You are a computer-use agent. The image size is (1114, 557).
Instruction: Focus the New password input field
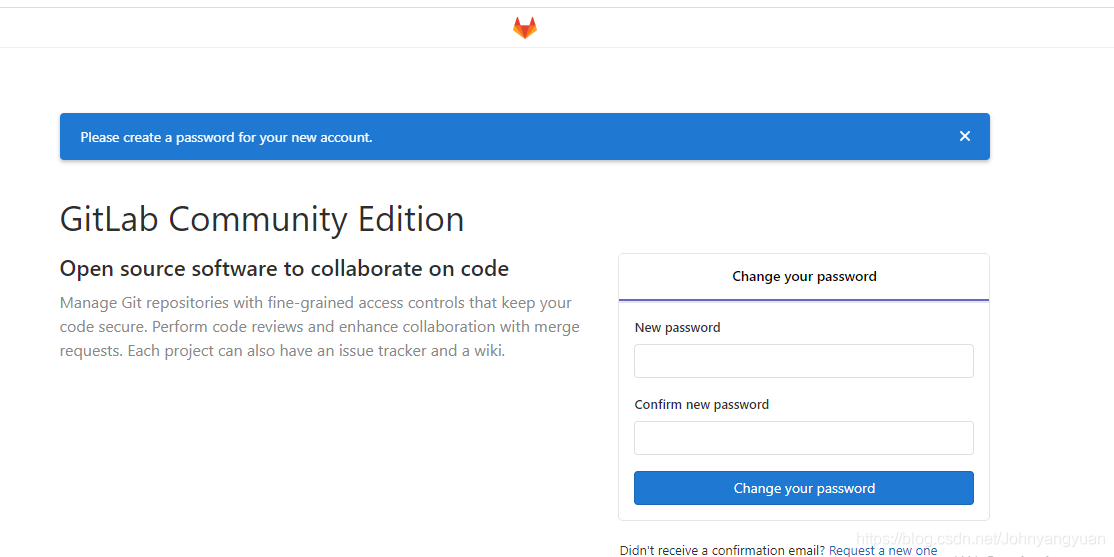click(804, 361)
